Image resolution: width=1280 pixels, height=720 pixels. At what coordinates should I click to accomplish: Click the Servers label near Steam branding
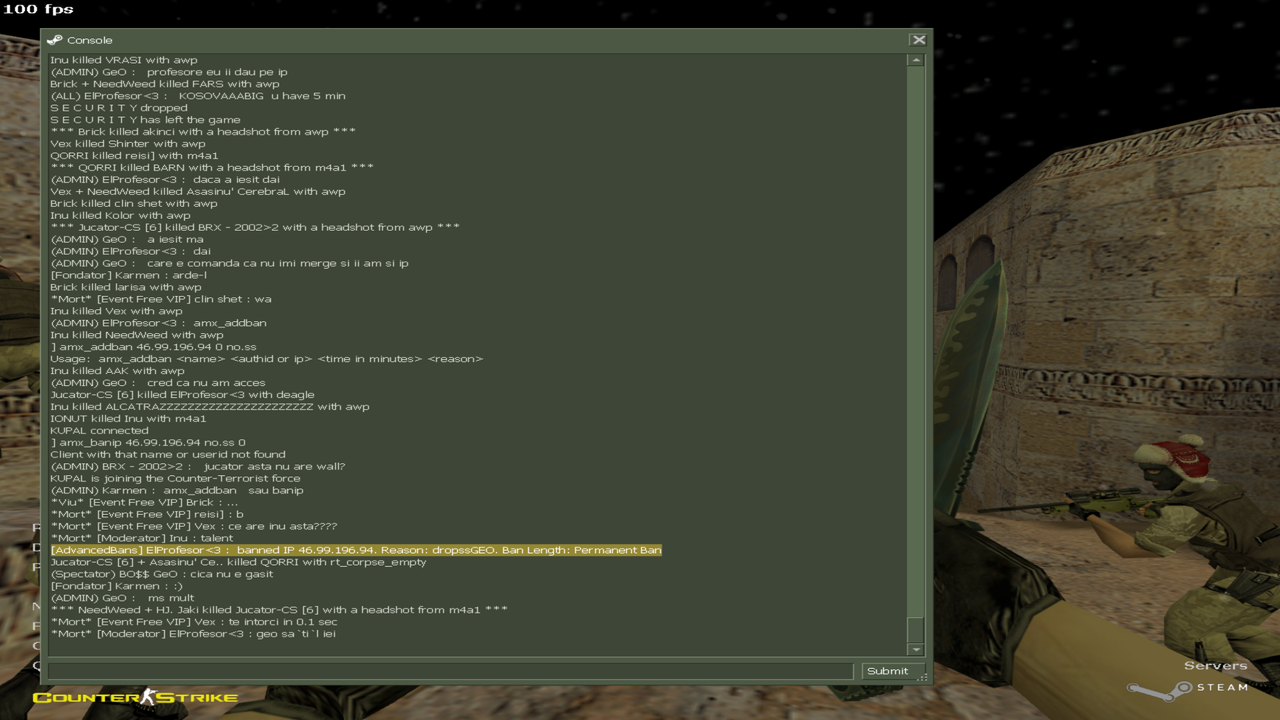(x=1215, y=664)
